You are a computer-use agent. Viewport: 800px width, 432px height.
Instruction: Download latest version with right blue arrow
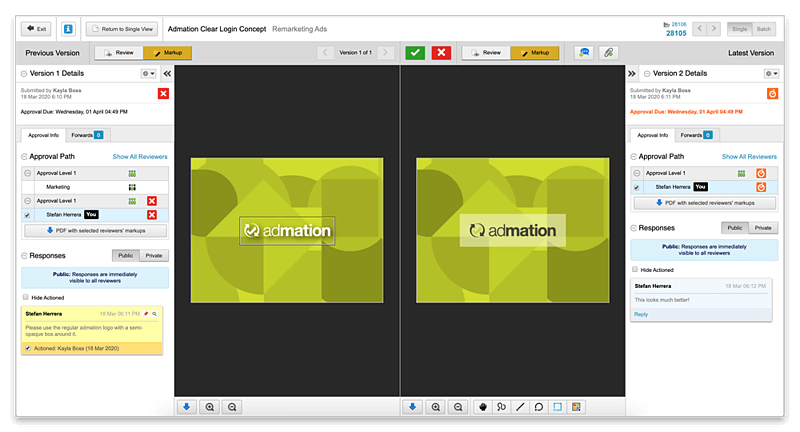[x=413, y=407]
